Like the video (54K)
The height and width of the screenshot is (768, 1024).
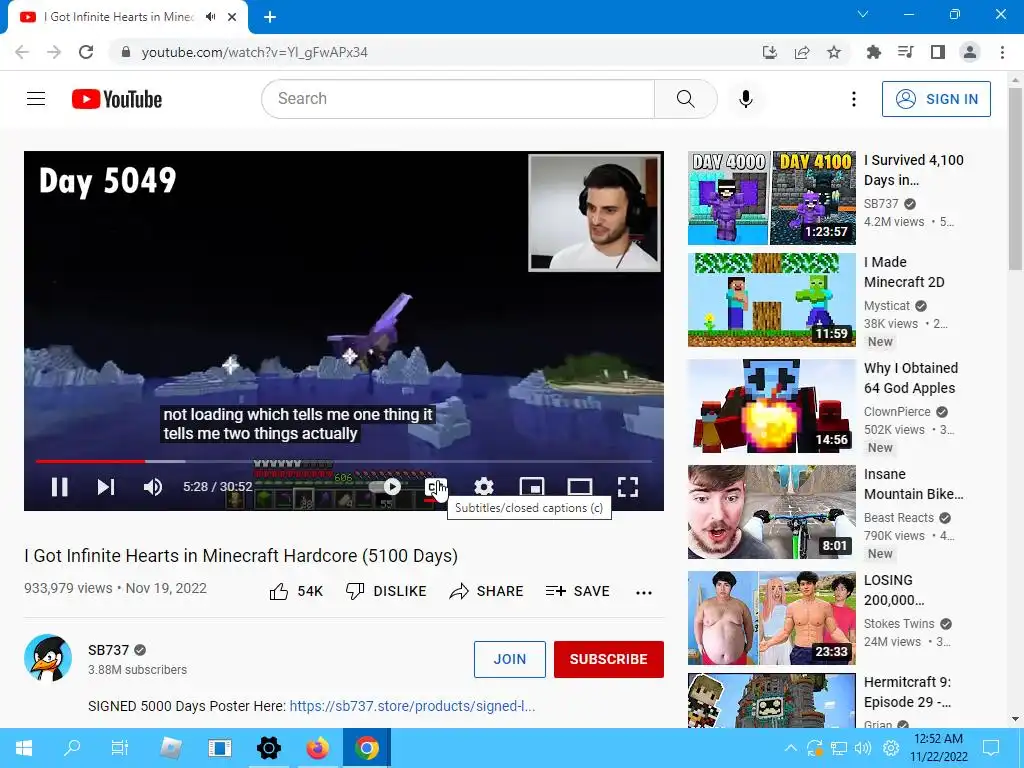tap(296, 592)
